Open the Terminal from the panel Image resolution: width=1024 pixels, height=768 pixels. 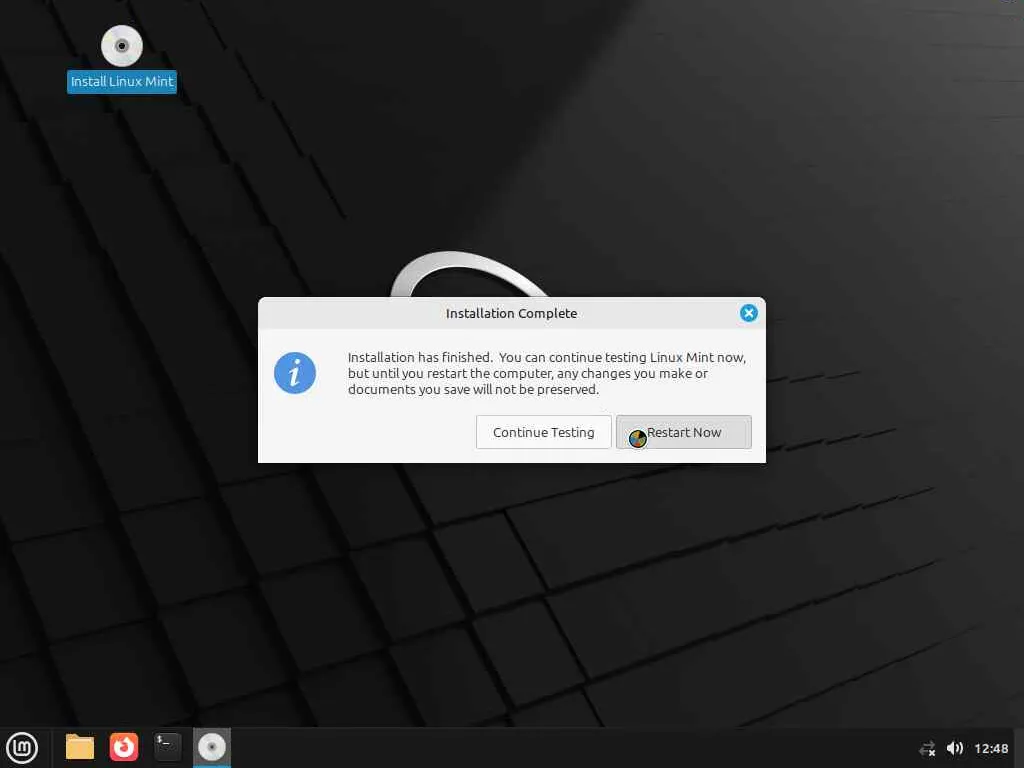[x=168, y=747]
